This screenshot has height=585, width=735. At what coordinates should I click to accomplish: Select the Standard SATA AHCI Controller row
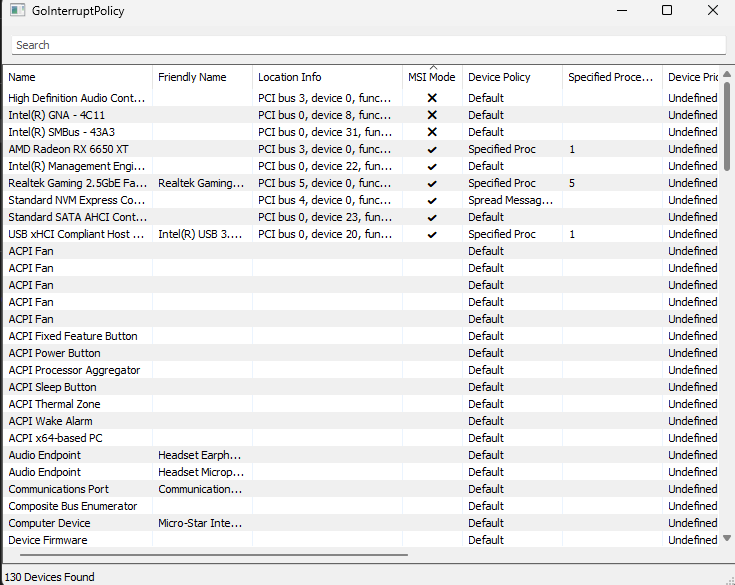(361, 217)
